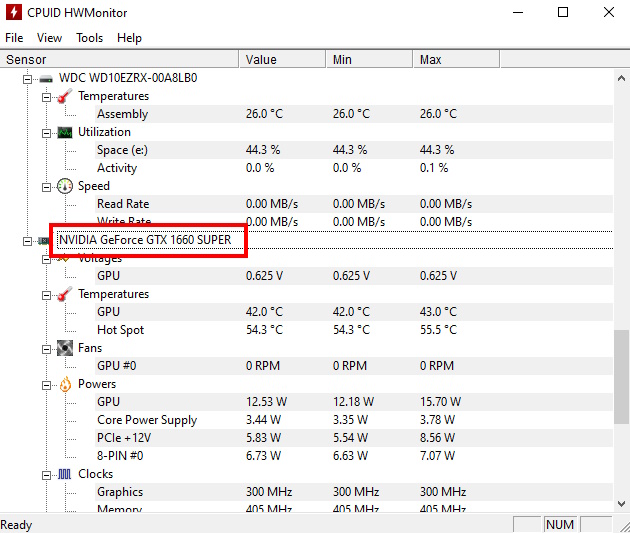Click the scrollbar up arrow
This screenshot has width=630, height=533.
pyautogui.click(x=622, y=78)
